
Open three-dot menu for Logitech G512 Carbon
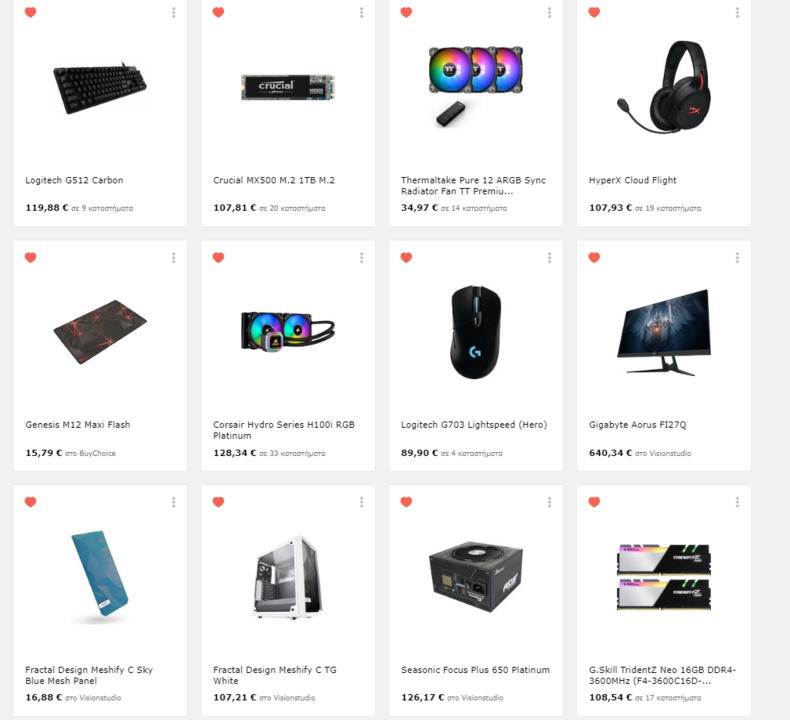click(x=174, y=13)
